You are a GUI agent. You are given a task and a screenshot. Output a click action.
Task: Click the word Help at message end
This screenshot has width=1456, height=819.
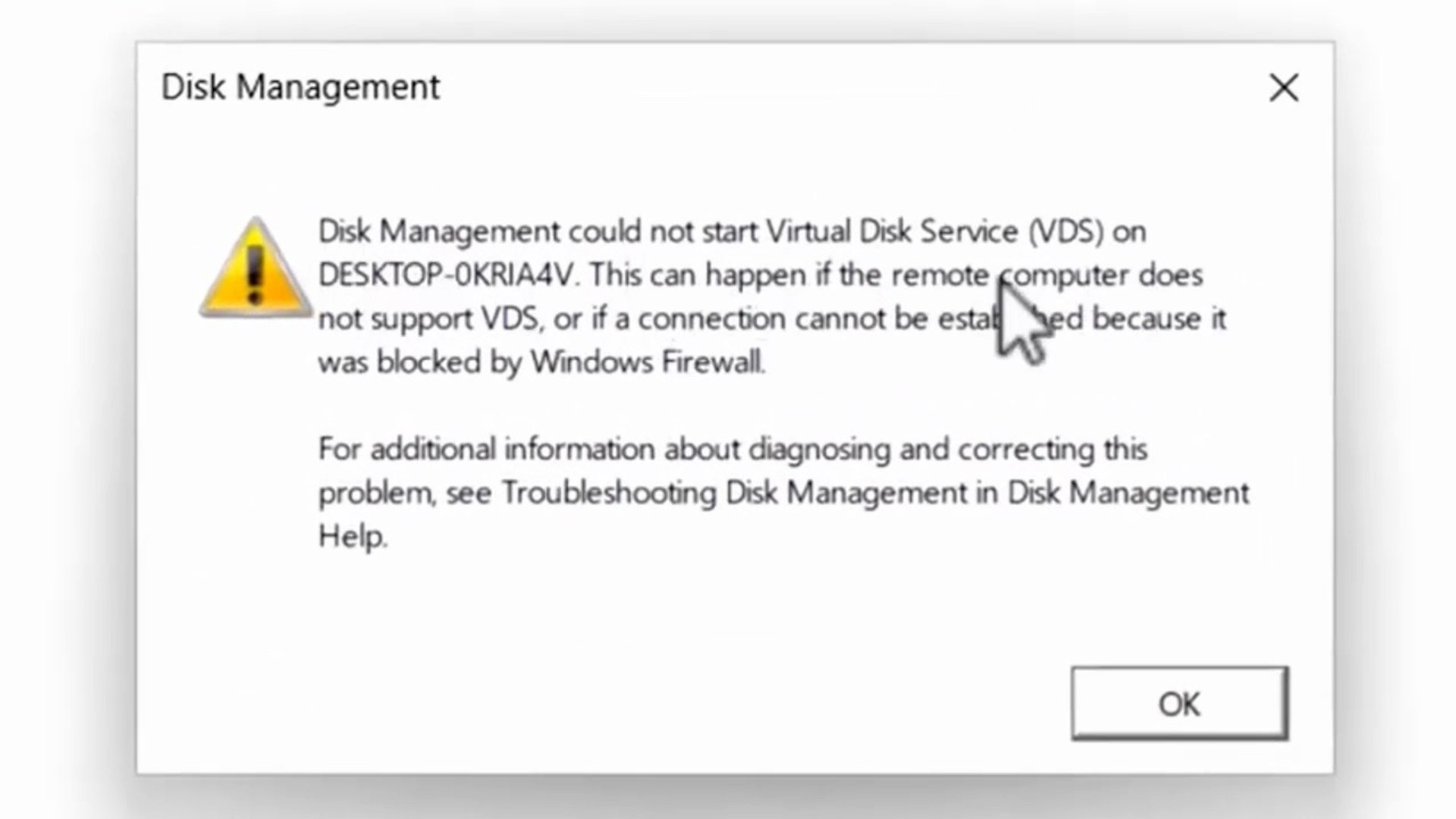[351, 536]
